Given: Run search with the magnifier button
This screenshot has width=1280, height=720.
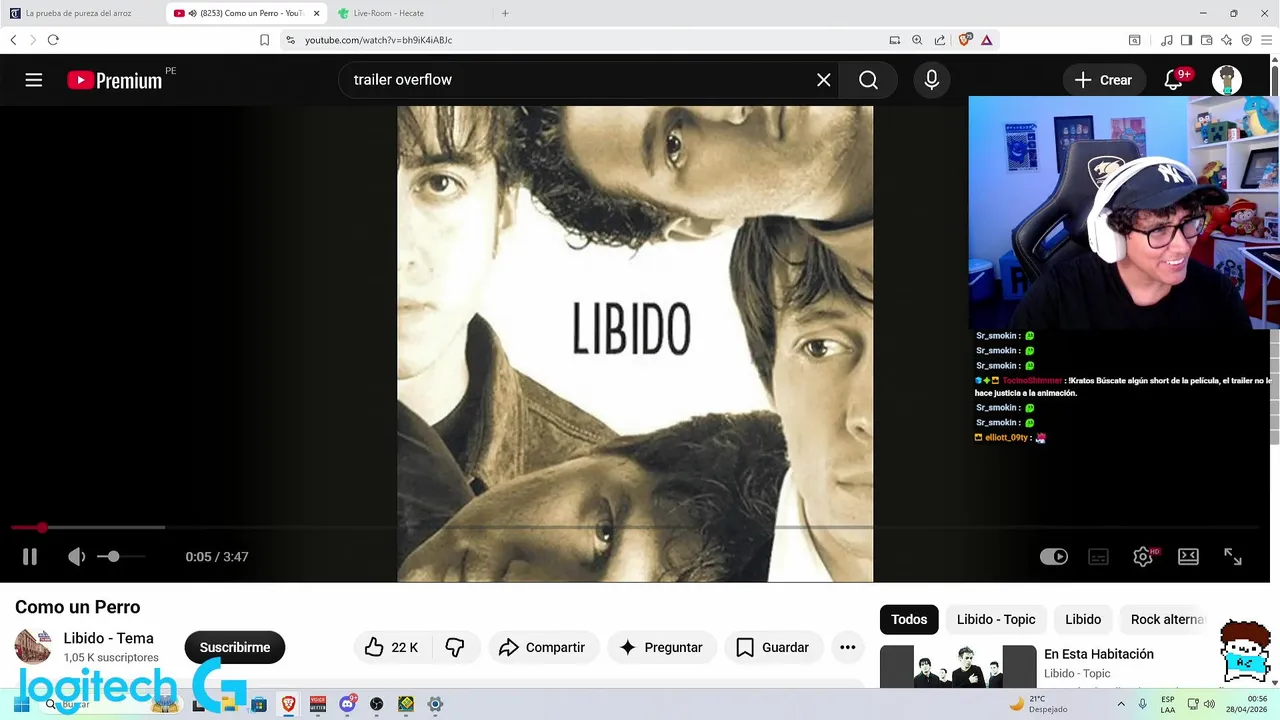Looking at the screenshot, I should [x=868, y=80].
